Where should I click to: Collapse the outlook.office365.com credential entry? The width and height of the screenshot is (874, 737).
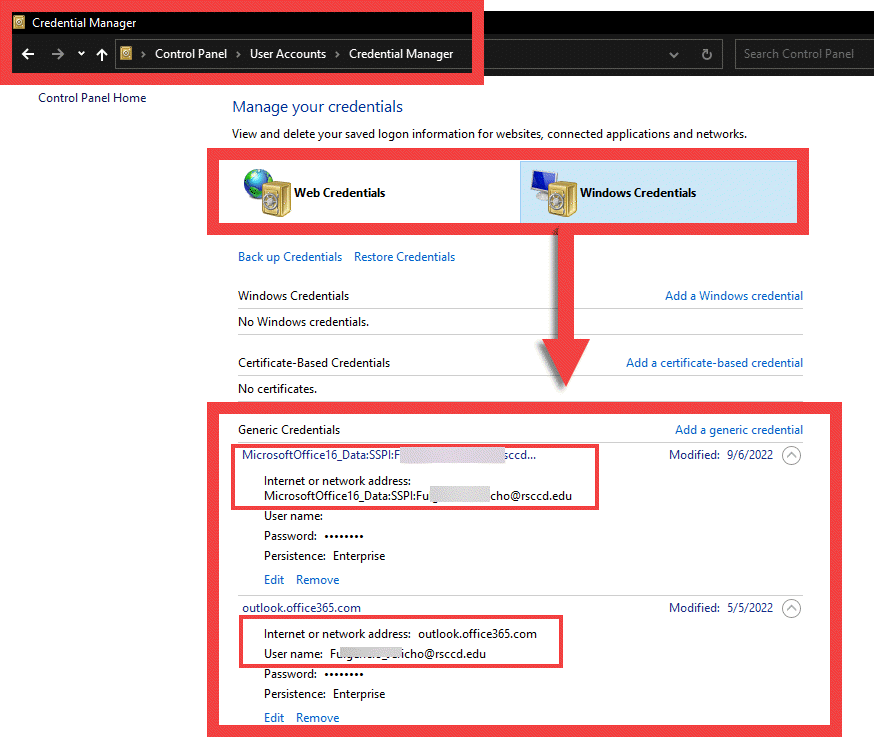click(791, 608)
